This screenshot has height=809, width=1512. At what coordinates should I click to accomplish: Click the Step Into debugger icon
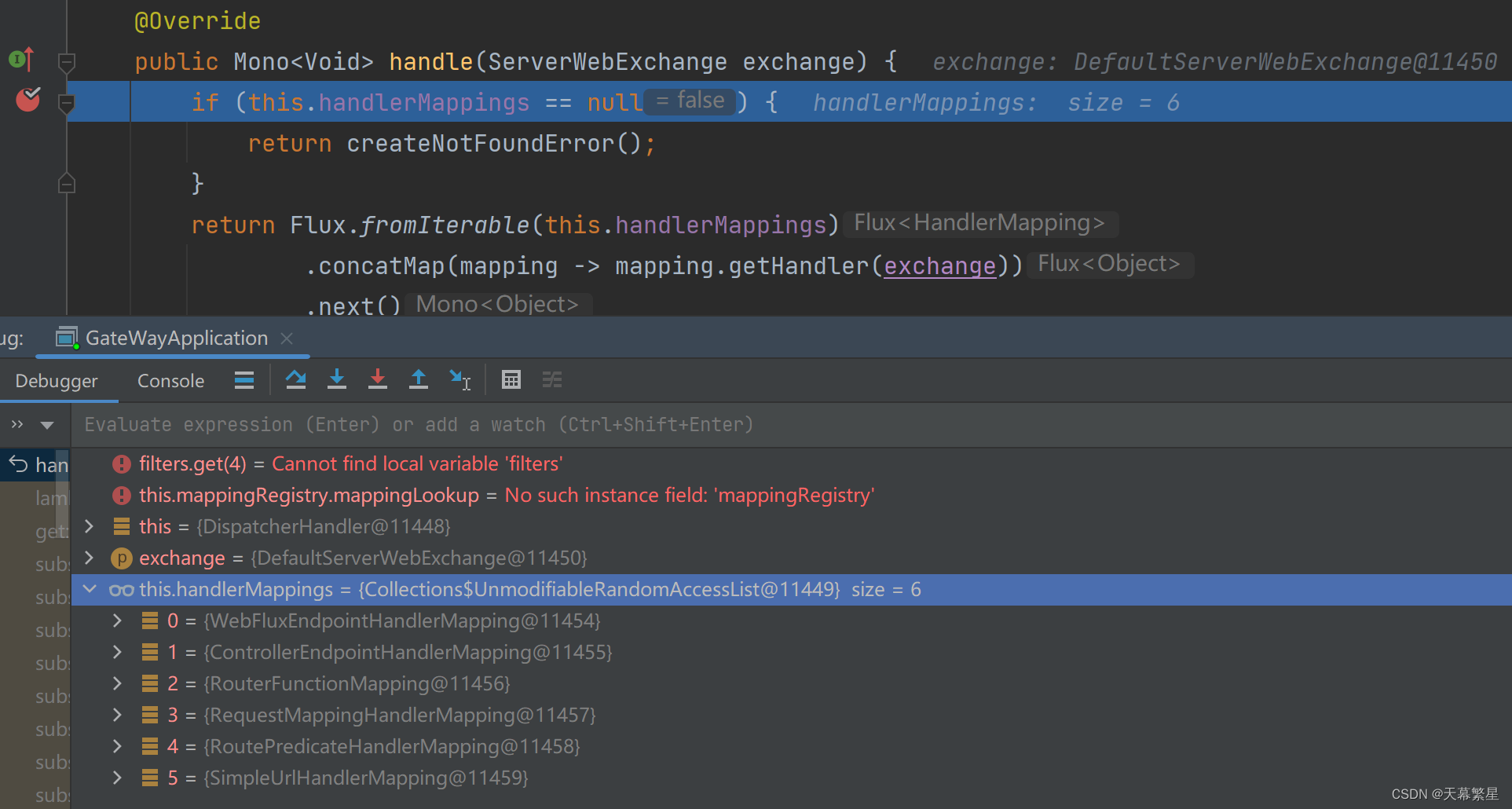click(x=337, y=379)
